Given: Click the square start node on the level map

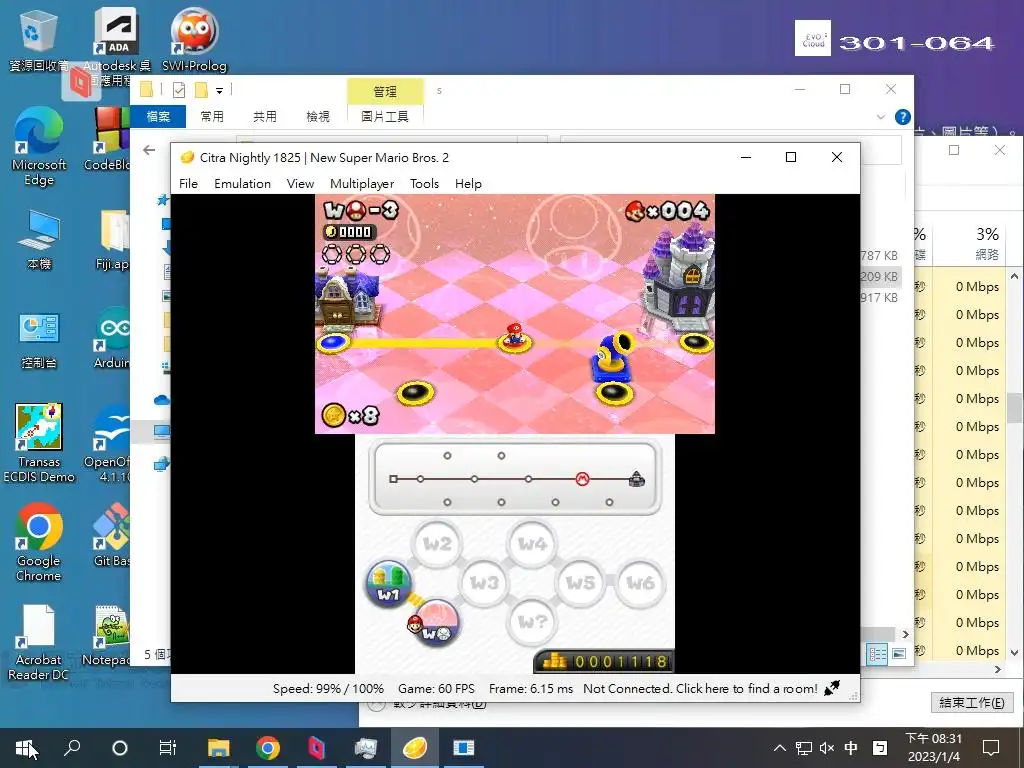Looking at the screenshot, I should 393,479.
